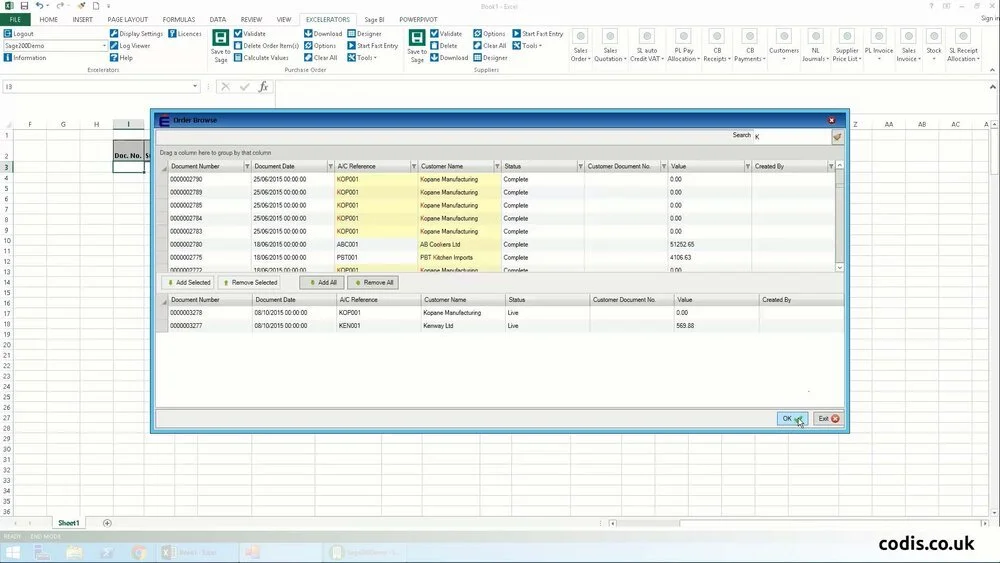This screenshot has height=563, width=1000.
Task: Click Save to Sage in Suppliers group
Action: pos(417,46)
